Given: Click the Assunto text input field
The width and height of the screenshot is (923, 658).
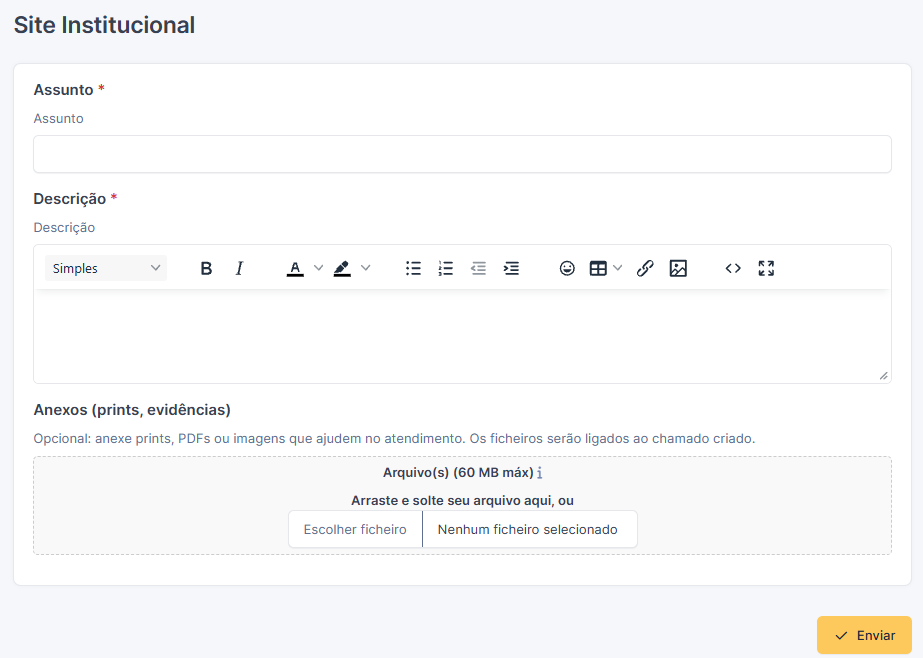Looking at the screenshot, I should tap(462, 154).
